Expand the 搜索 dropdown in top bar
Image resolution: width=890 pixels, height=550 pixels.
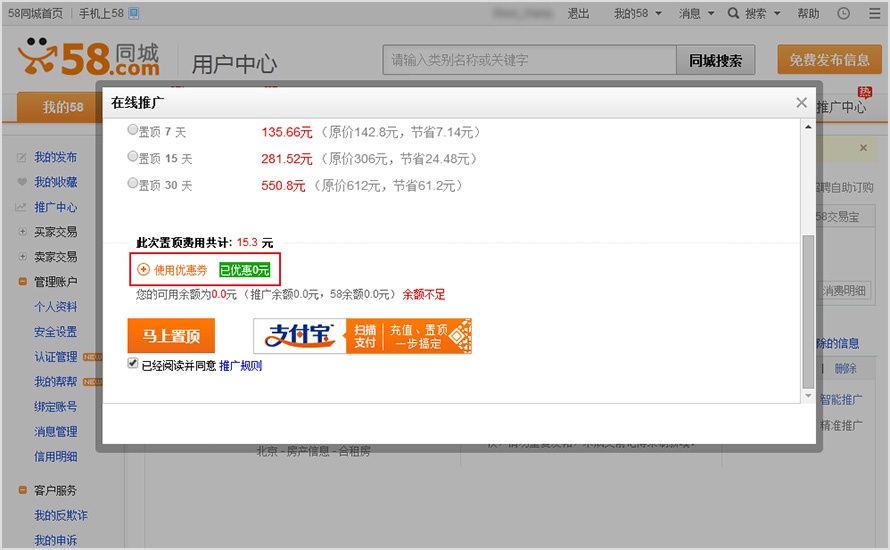pos(762,14)
